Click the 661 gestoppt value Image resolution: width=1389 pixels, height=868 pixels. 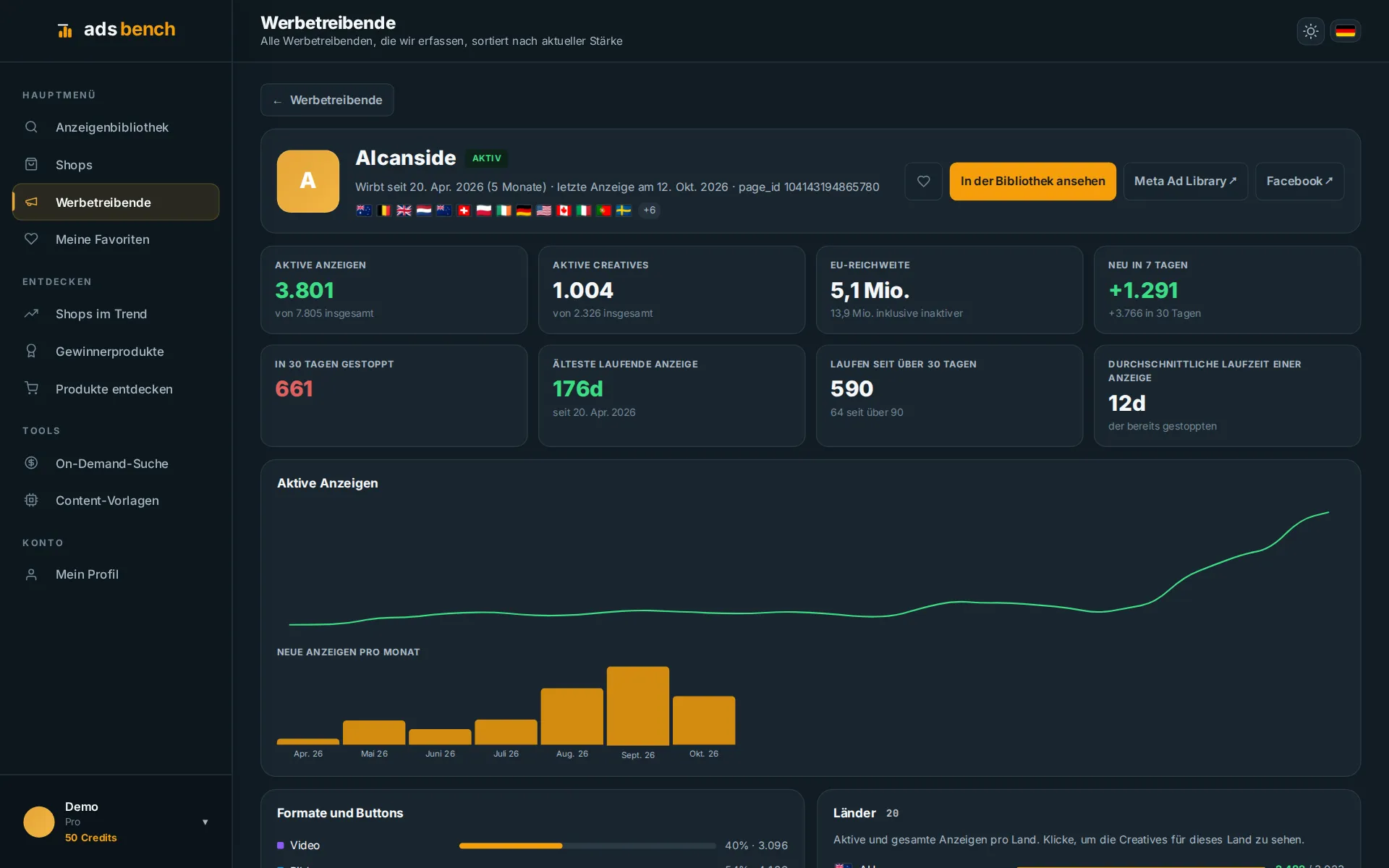tap(294, 389)
